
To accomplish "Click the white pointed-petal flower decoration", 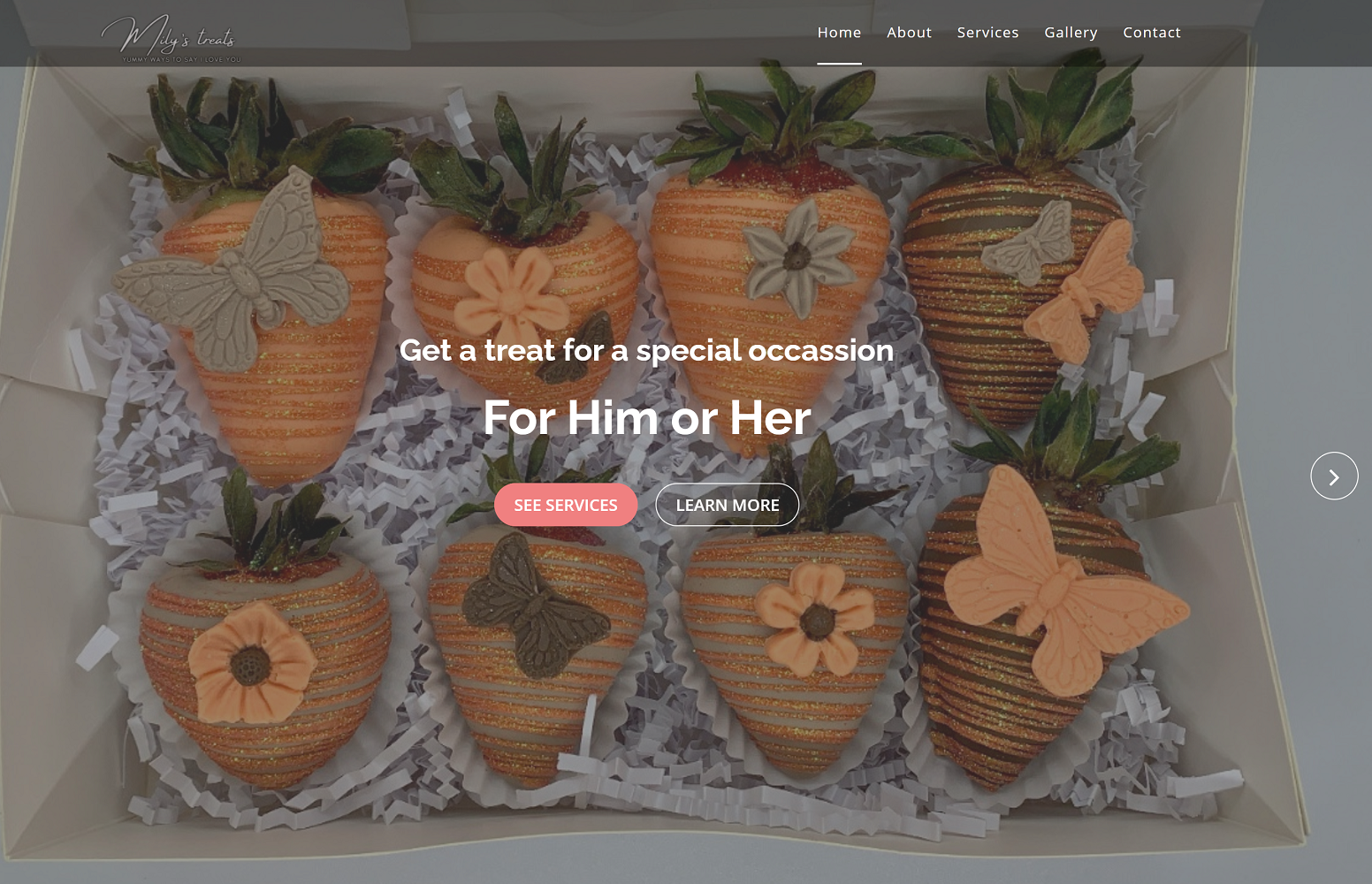I will [x=797, y=256].
